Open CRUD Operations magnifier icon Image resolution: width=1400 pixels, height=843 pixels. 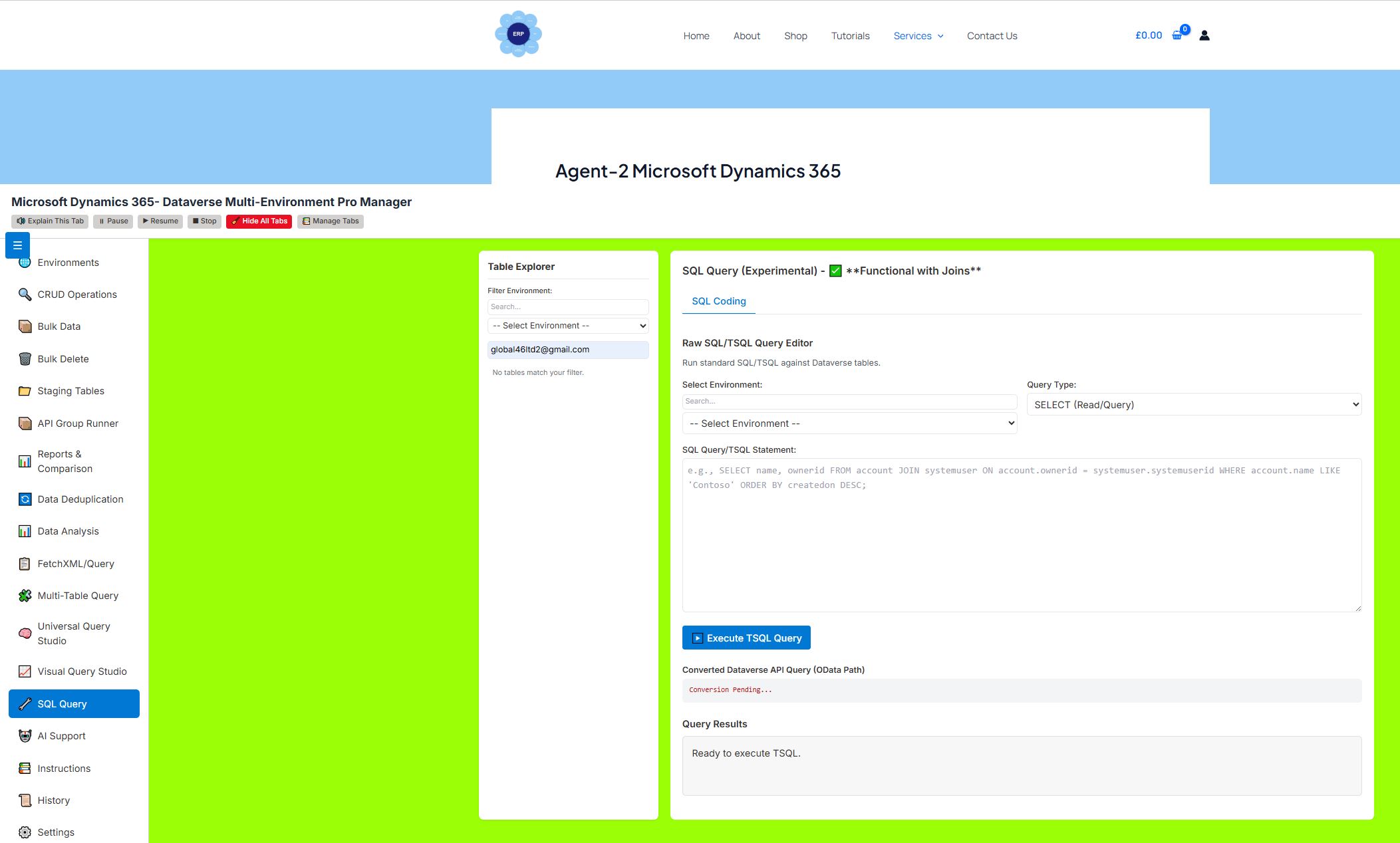point(24,294)
